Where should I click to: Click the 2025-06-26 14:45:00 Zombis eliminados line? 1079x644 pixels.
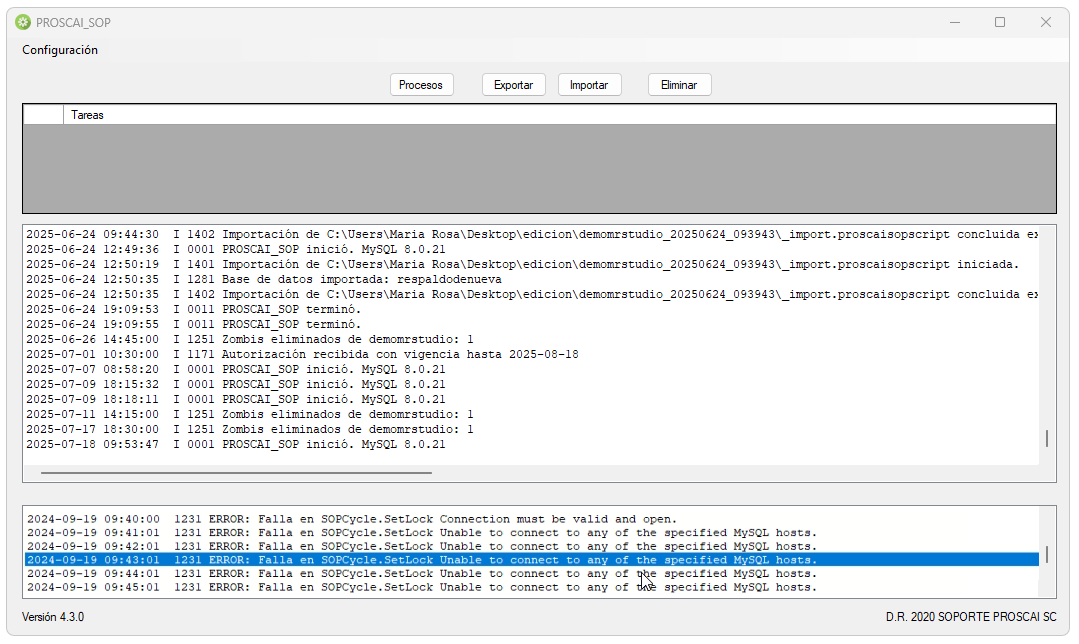coord(250,339)
